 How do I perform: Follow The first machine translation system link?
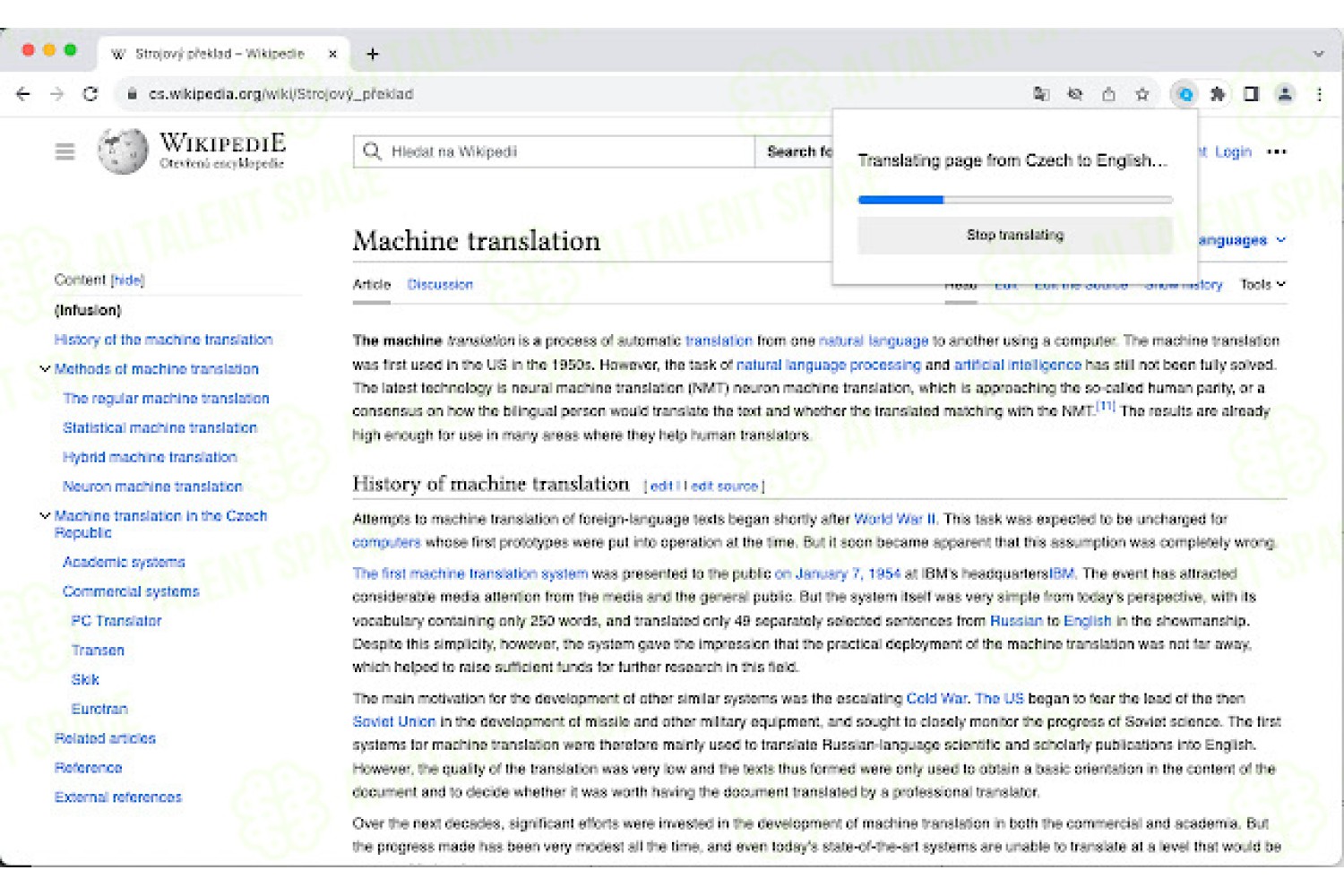pos(470,573)
